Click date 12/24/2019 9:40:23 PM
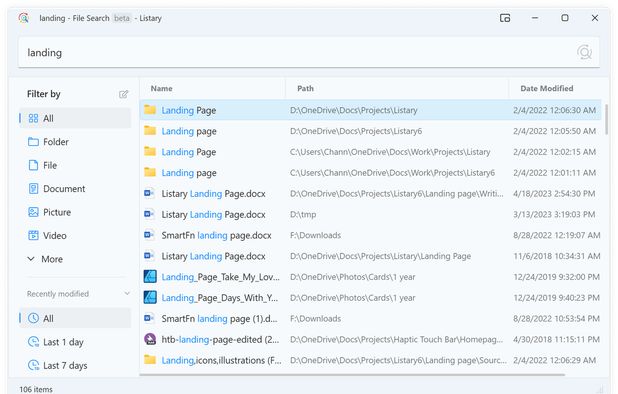The height and width of the screenshot is (394, 618). 557,298
